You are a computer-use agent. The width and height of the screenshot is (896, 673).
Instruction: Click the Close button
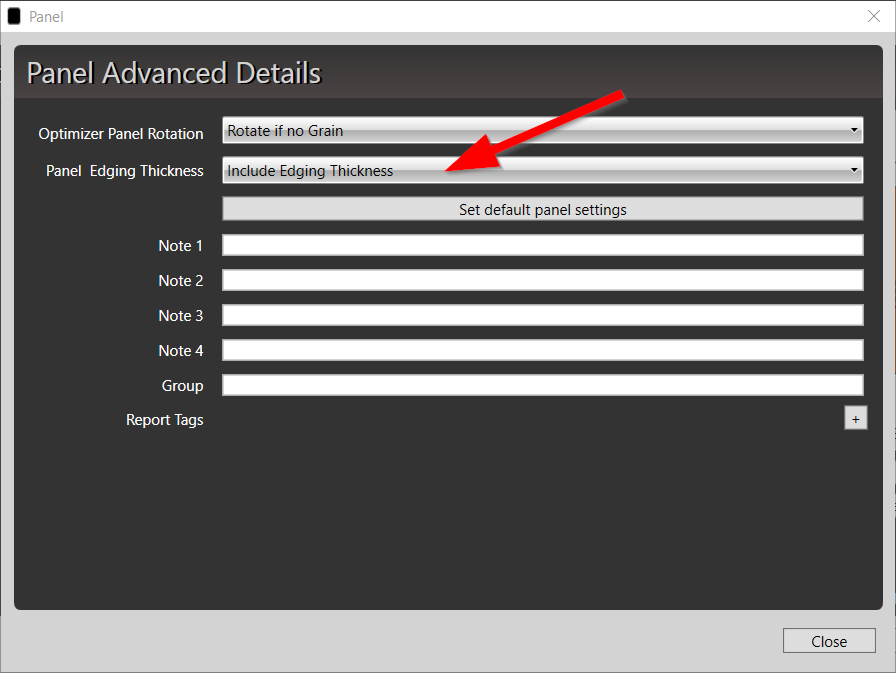(829, 641)
